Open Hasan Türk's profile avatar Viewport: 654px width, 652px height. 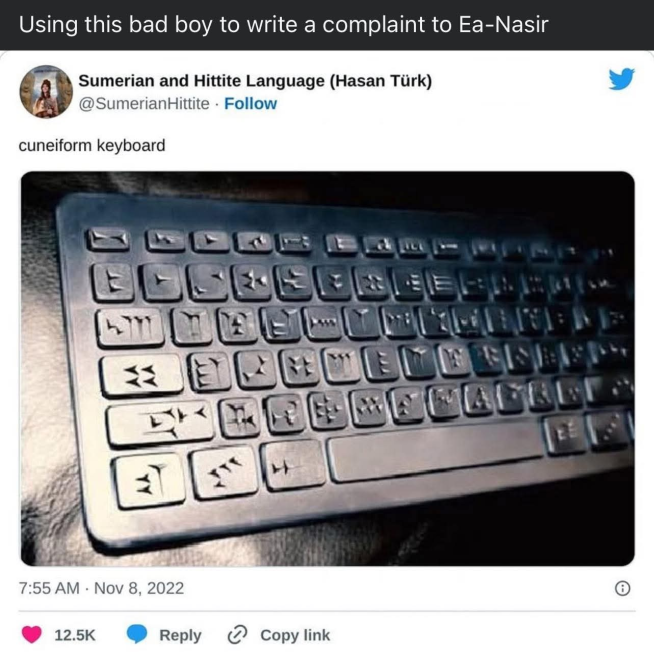tap(46, 91)
